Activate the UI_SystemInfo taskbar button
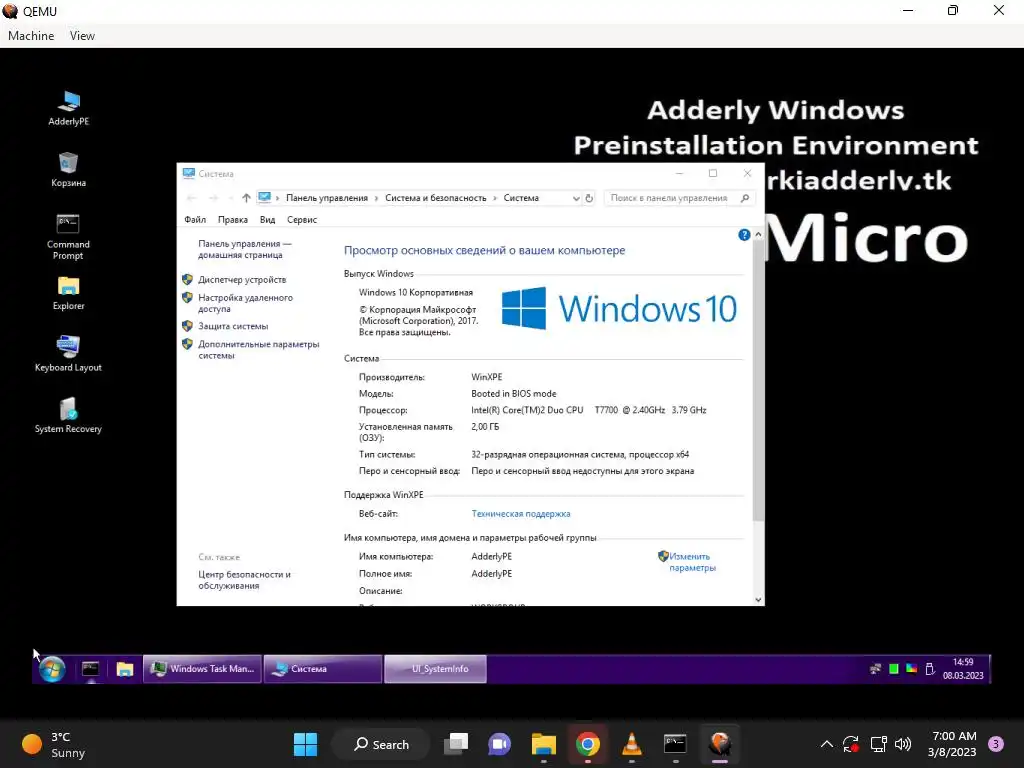 pos(436,669)
